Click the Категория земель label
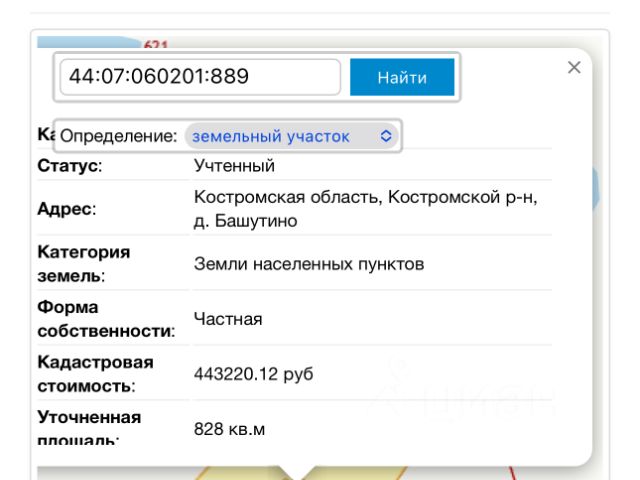 [x=84, y=264]
